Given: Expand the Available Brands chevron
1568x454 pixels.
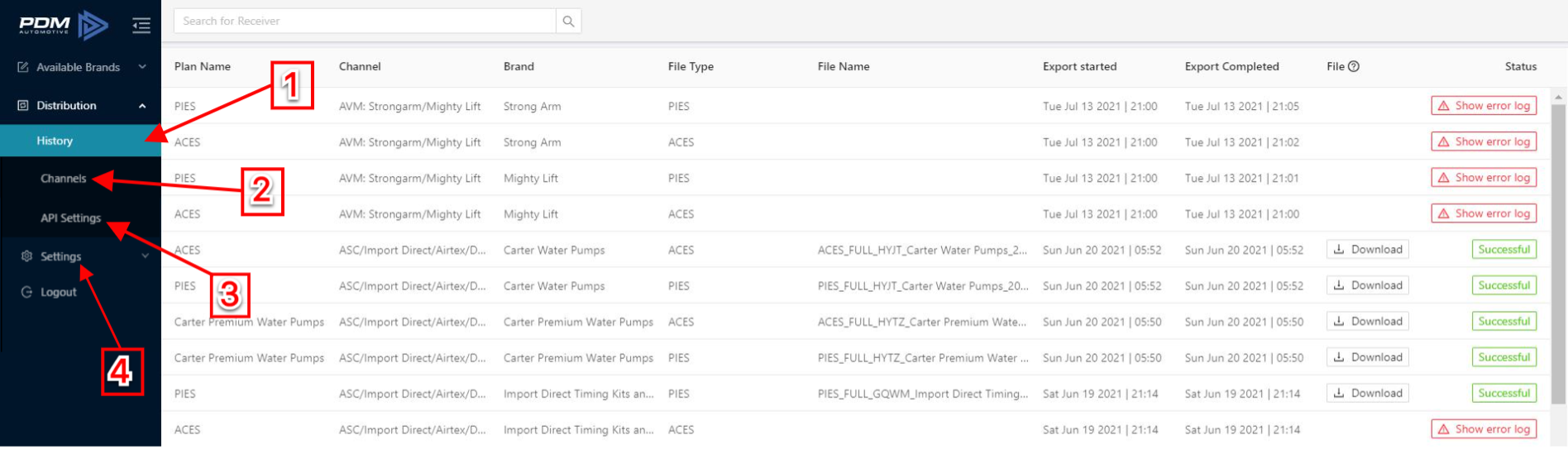Looking at the screenshot, I should point(142,67).
